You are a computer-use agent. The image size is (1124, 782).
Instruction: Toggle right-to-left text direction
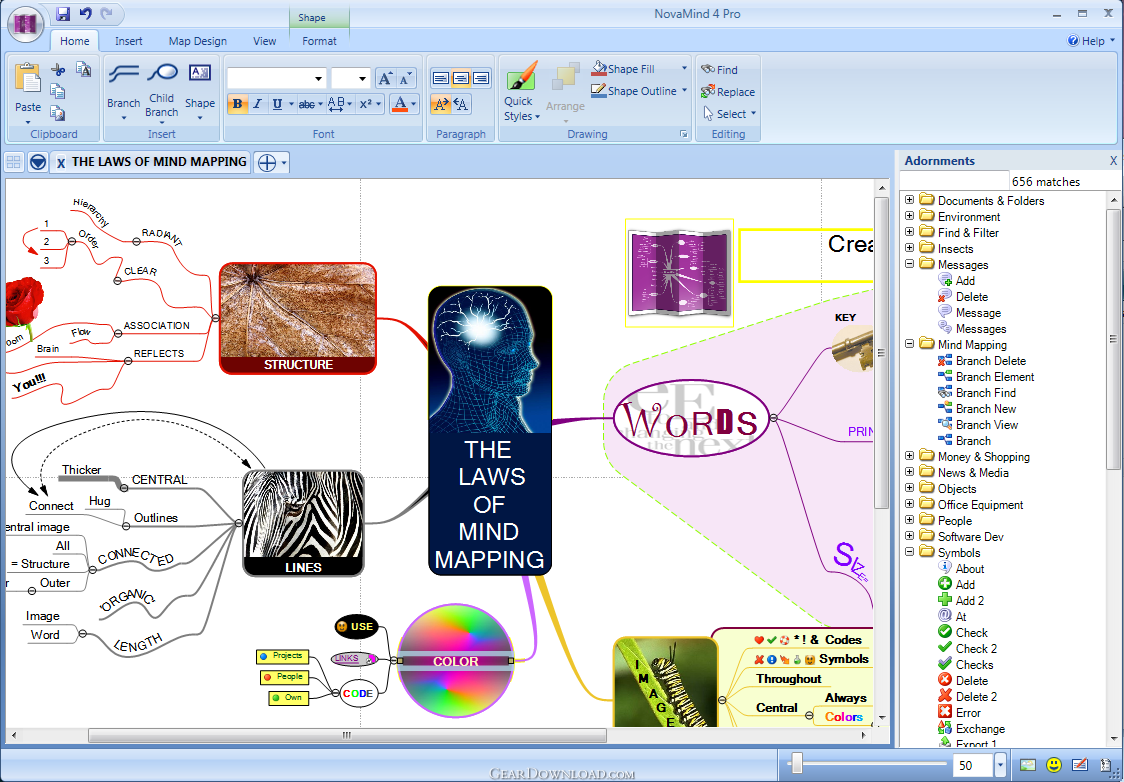pyautogui.click(x=461, y=105)
